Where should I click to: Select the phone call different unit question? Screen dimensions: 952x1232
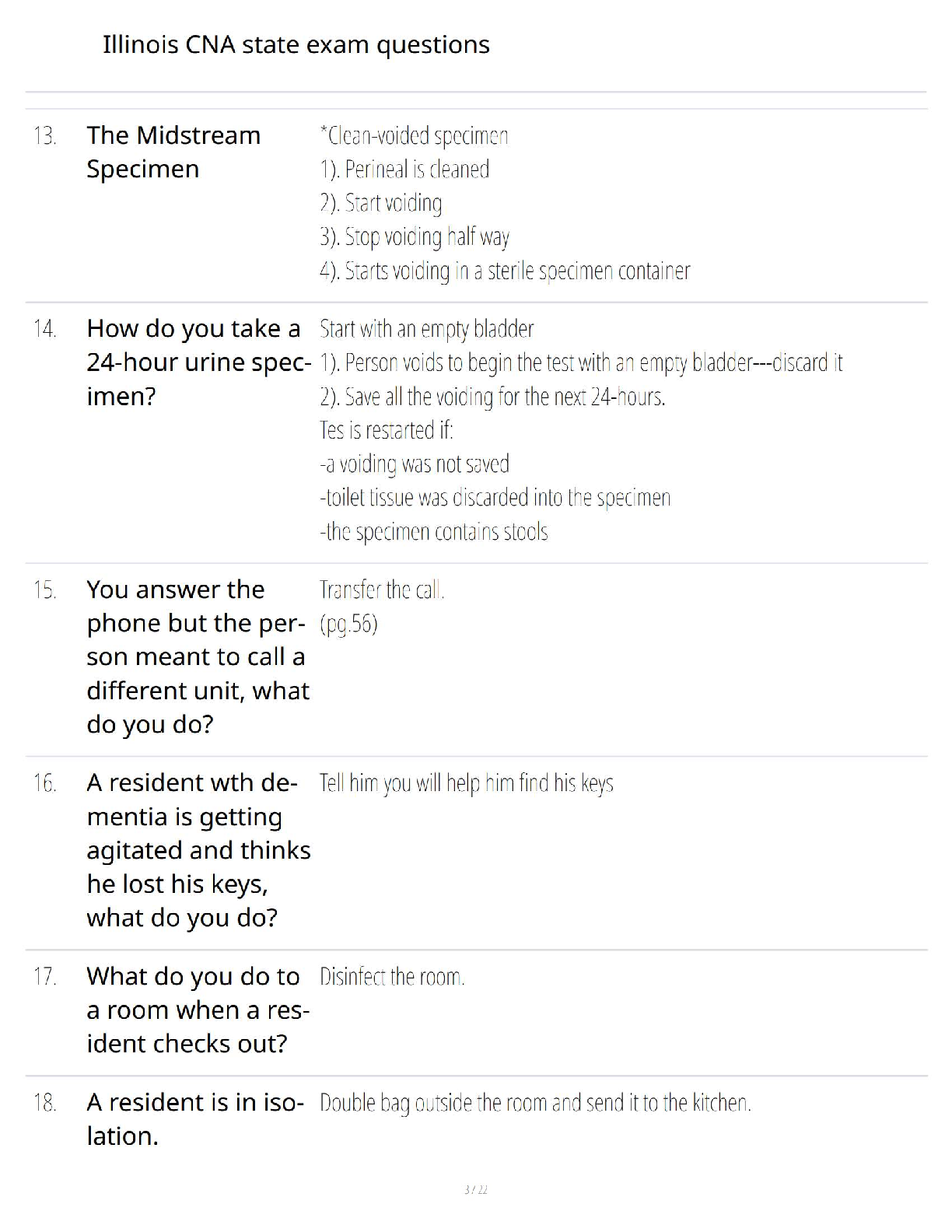point(198,657)
